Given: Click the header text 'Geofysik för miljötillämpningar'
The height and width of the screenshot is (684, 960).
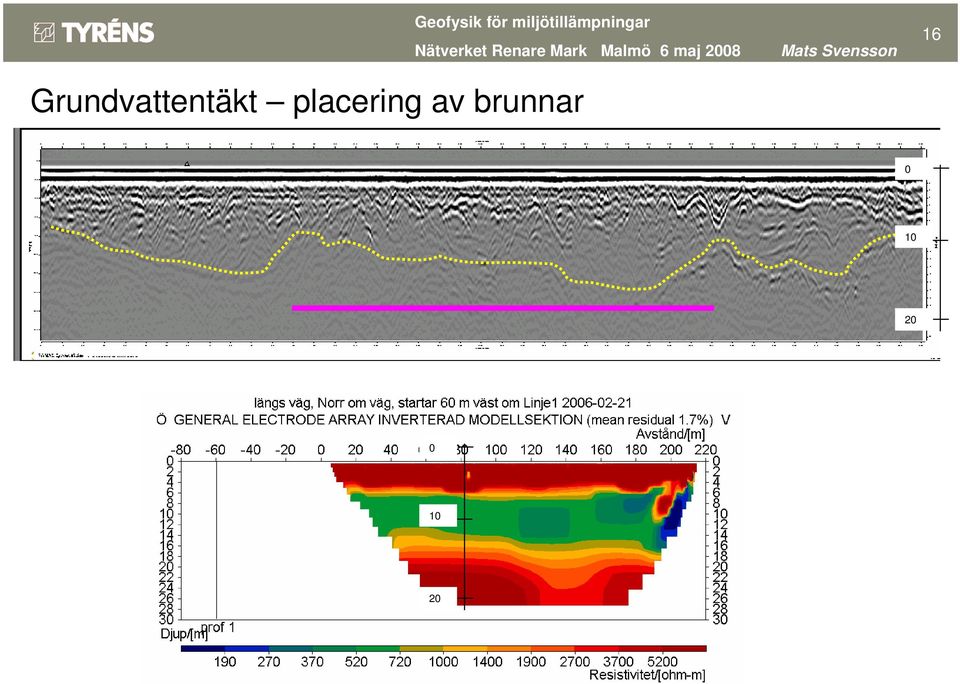Looking at the screenshot, I should point(532,23).
